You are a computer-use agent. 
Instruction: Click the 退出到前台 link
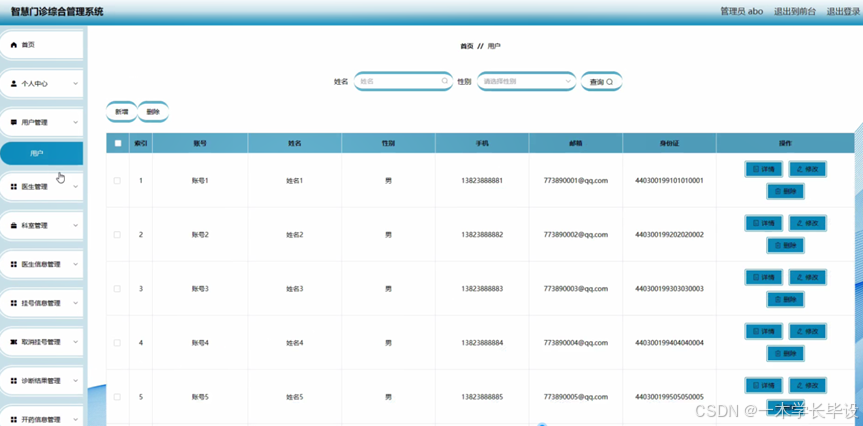(795, 12)
